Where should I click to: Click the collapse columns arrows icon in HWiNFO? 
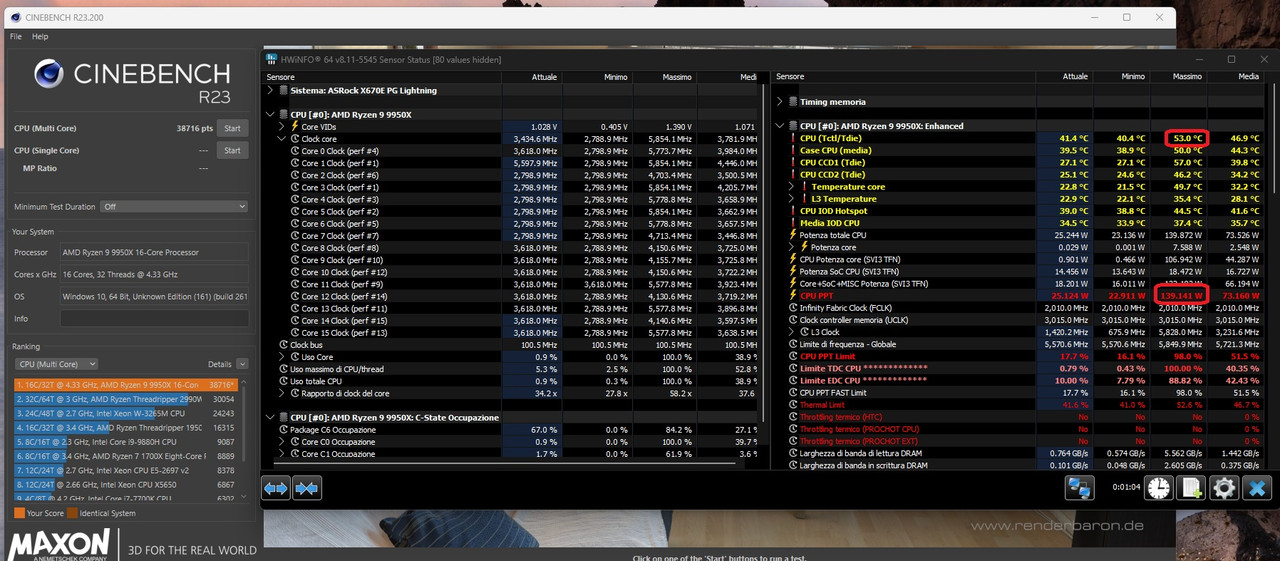click(x=307, y=488)
